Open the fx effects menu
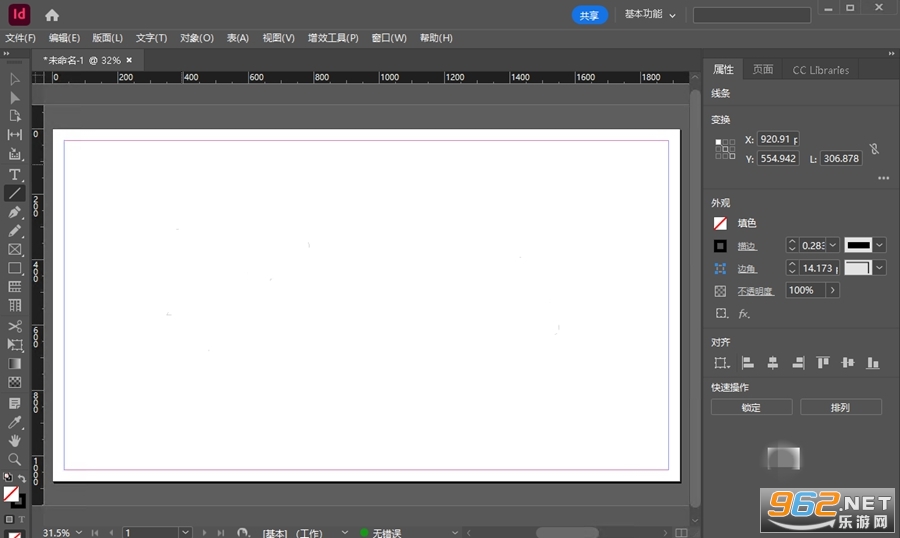Image resolution: width=900 pixels, height=538 pixels. click(744, 313)
